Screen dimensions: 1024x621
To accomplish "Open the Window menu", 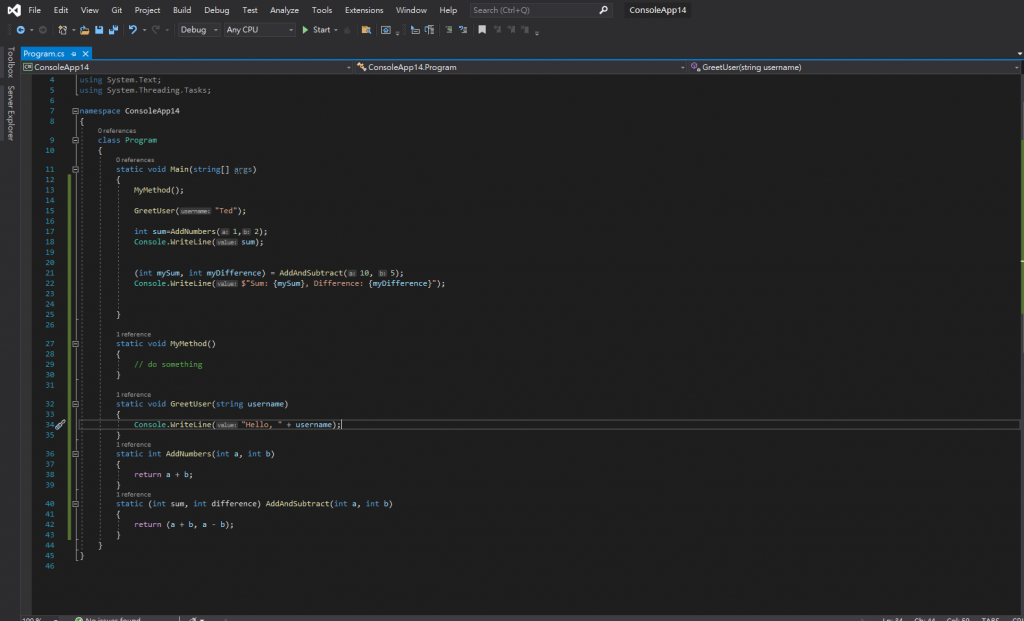I will click(x=411, y=10).
